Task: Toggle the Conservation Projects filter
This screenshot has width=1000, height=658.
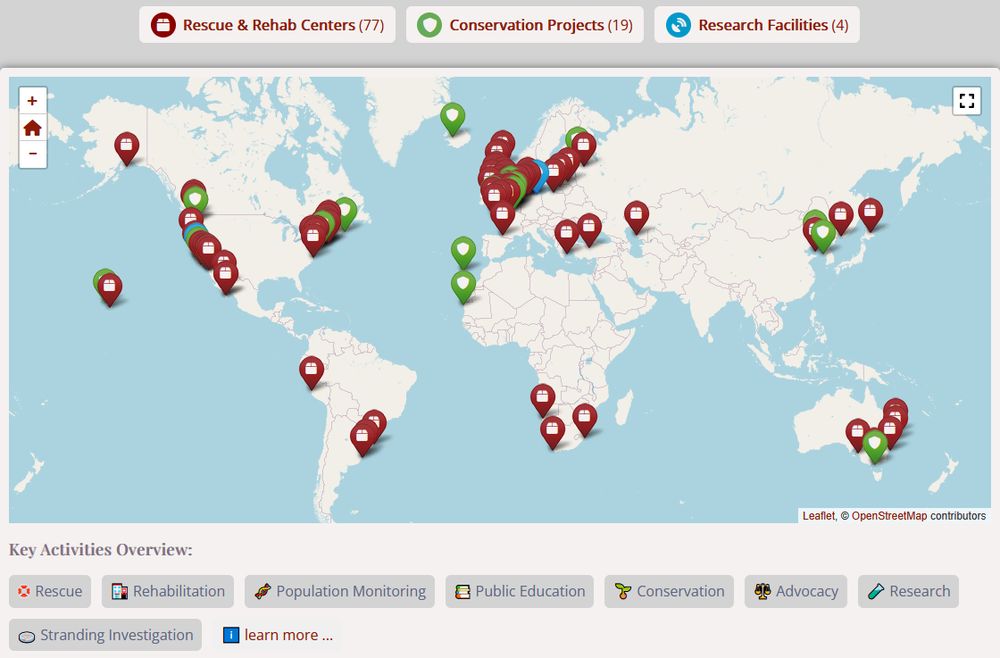Action: tap(525, 24)
